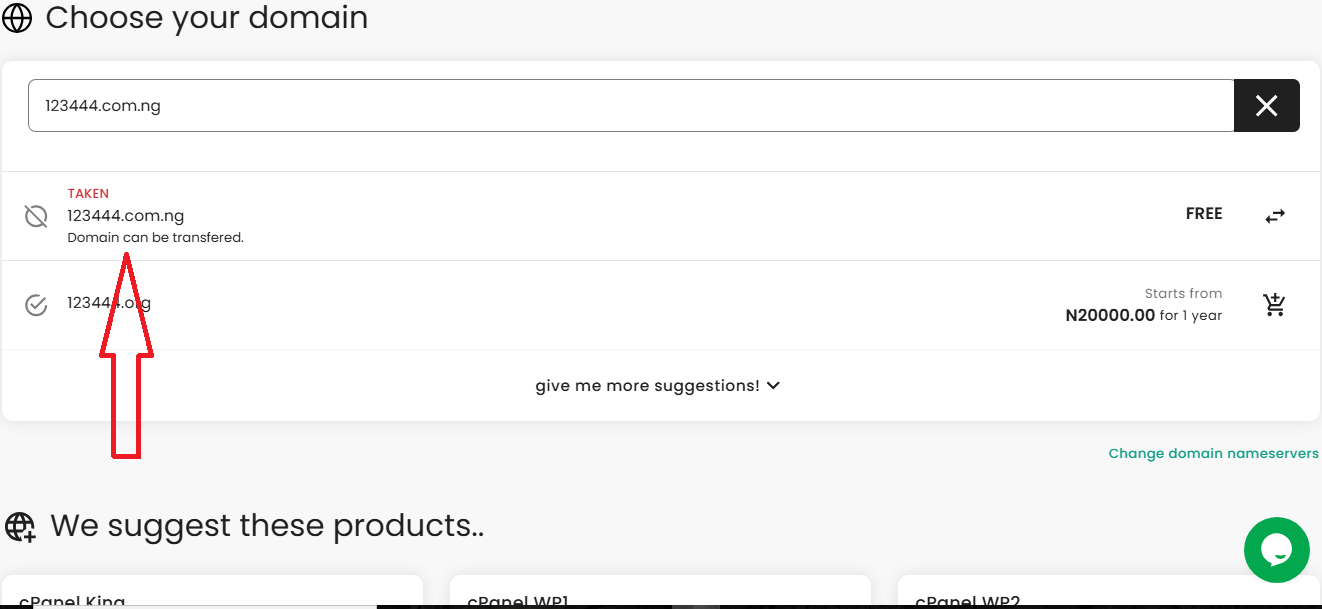
Task: Click the FREE price label
Action: tap(1203, 213)
